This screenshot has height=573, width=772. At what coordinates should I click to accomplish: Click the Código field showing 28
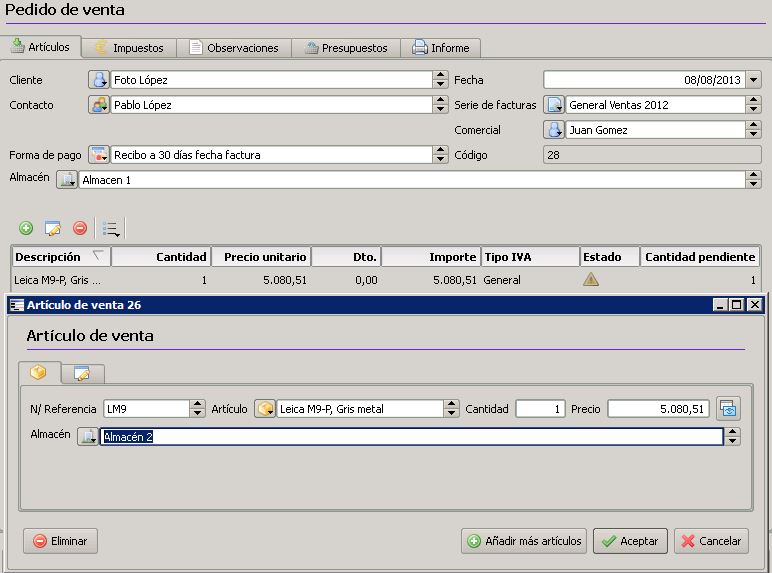[x=652, y=155]
